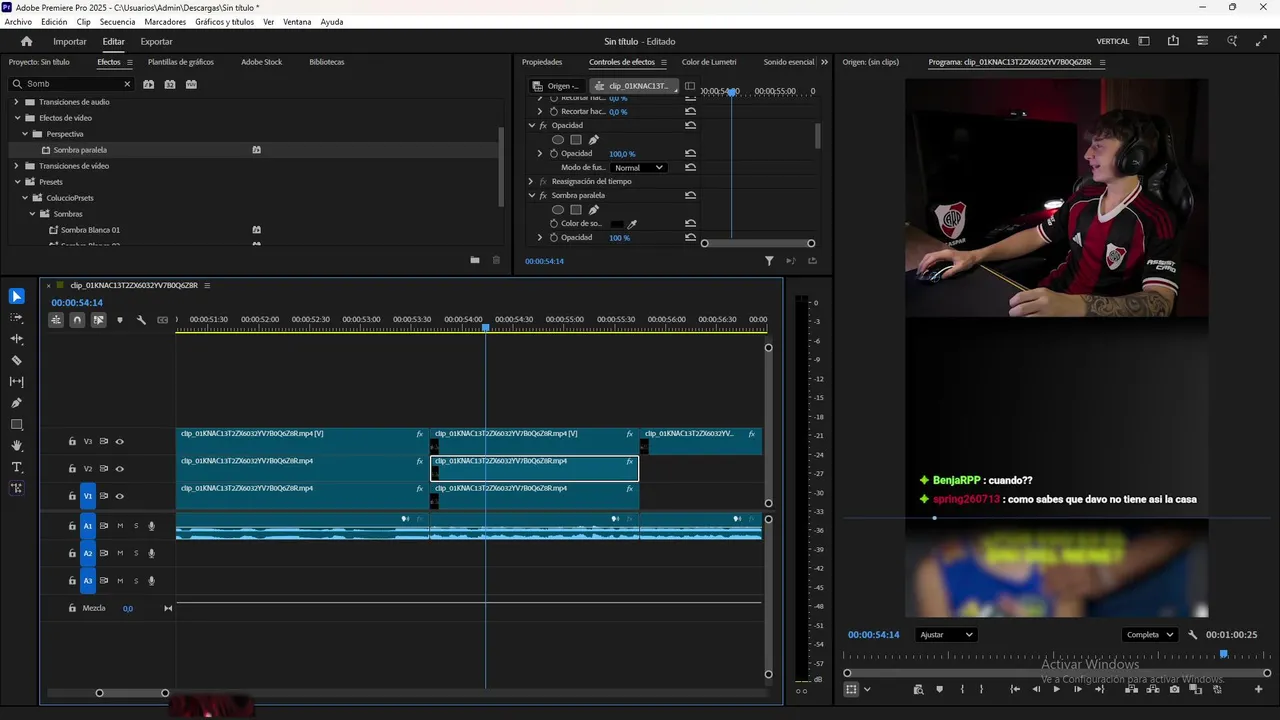1280x720 pixels.
Task: Switch to the Color de Lumetri tab
Action: 709,62
